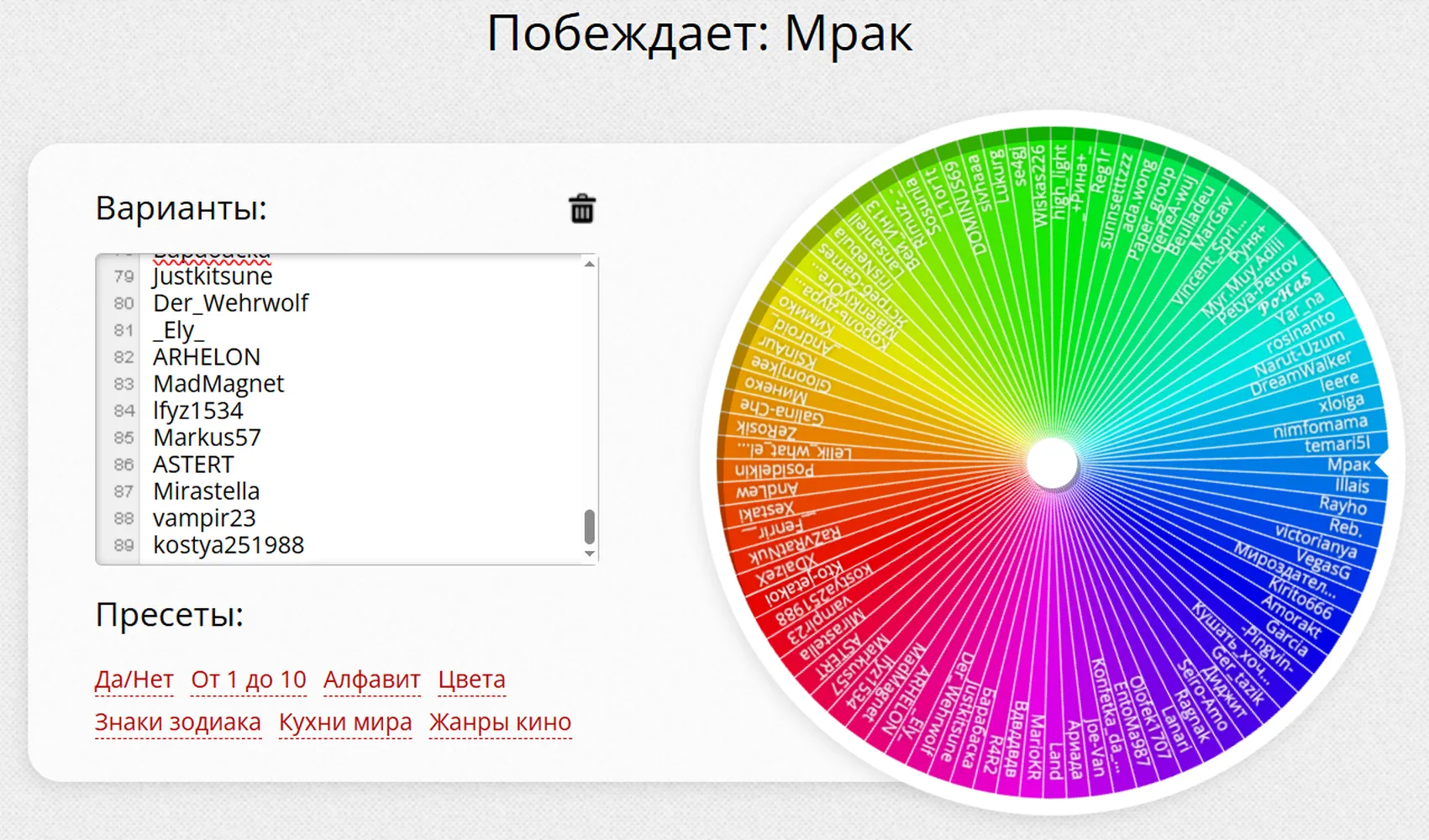
Task: Click the Побеждает: Мрак winner title
Action: click(x=699, y=34)
